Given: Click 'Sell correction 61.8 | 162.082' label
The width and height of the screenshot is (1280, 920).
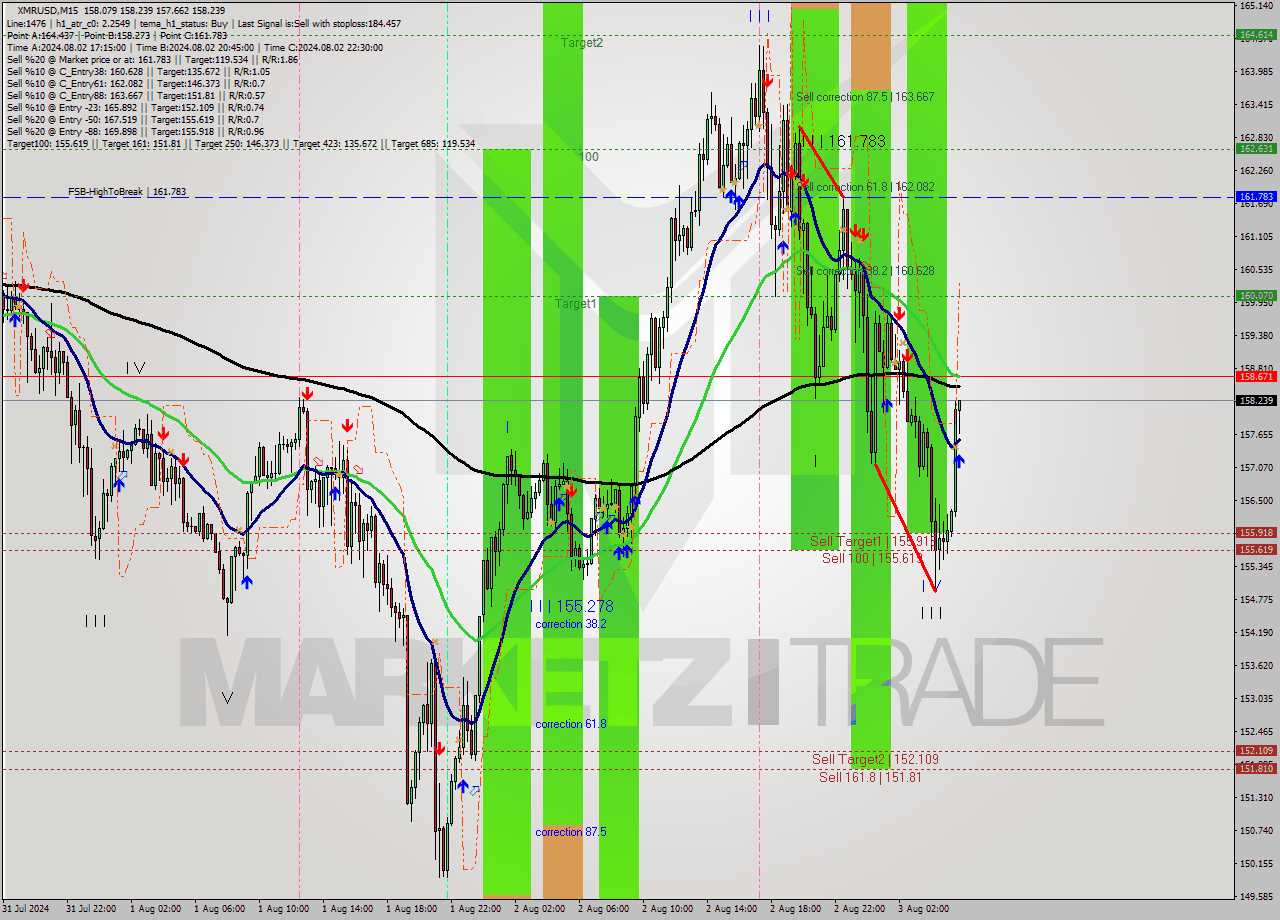Looking at the screenshot, I should tap(865, 187).
